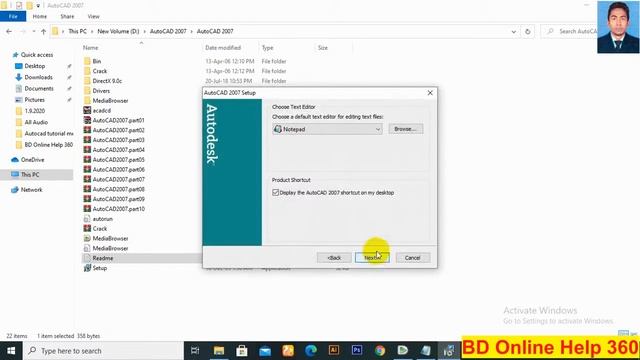
Task: Open Microsoft Store from the taskbar
Action: (x=242, y=351)
